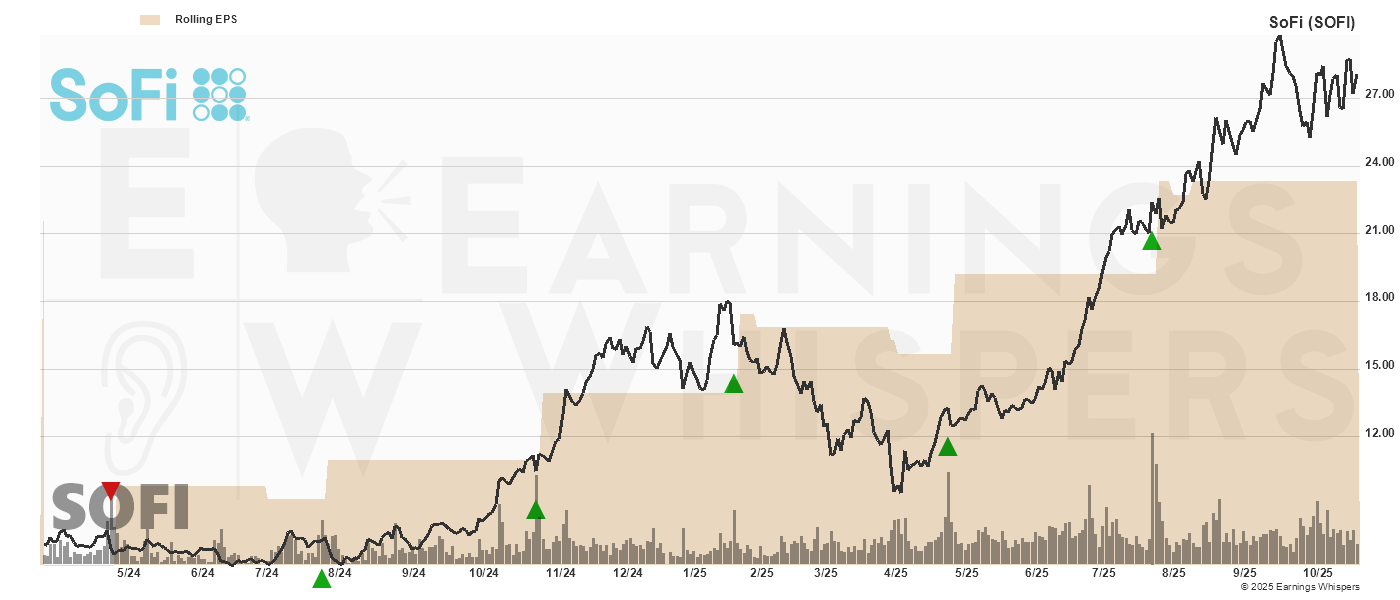Click the 8/24 date axis label

click(x=340, y=573)
